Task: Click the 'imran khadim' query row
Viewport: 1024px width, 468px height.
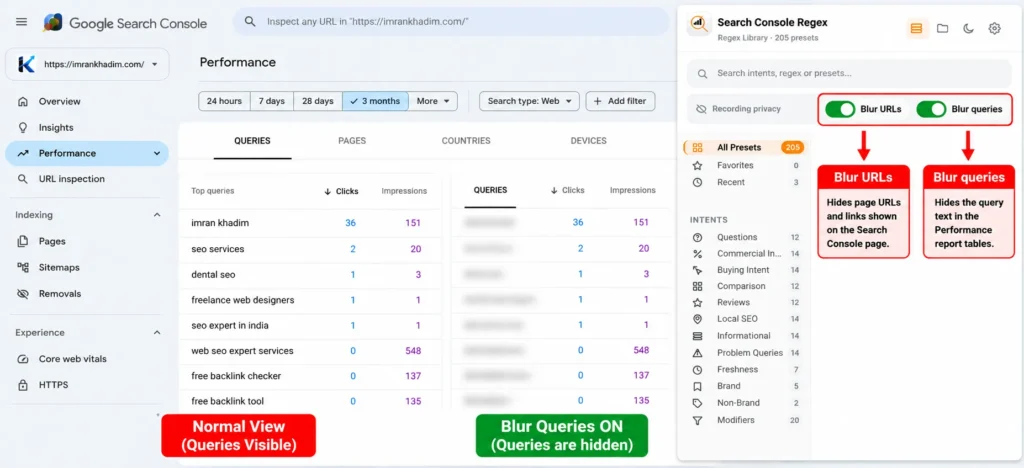Action: click(x=310, y=223)
